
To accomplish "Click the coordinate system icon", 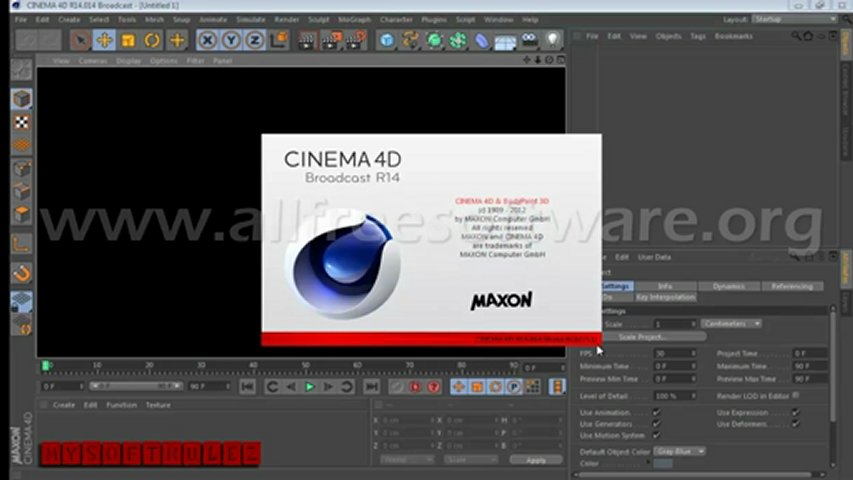I will coord(279,40).
